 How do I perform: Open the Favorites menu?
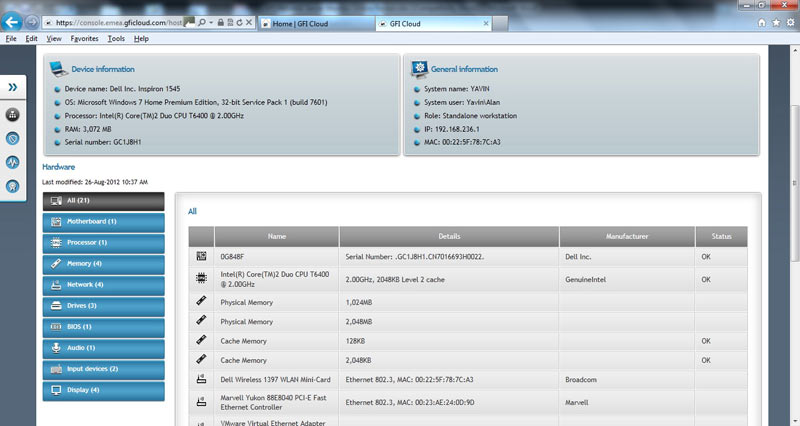click(84, 39)
